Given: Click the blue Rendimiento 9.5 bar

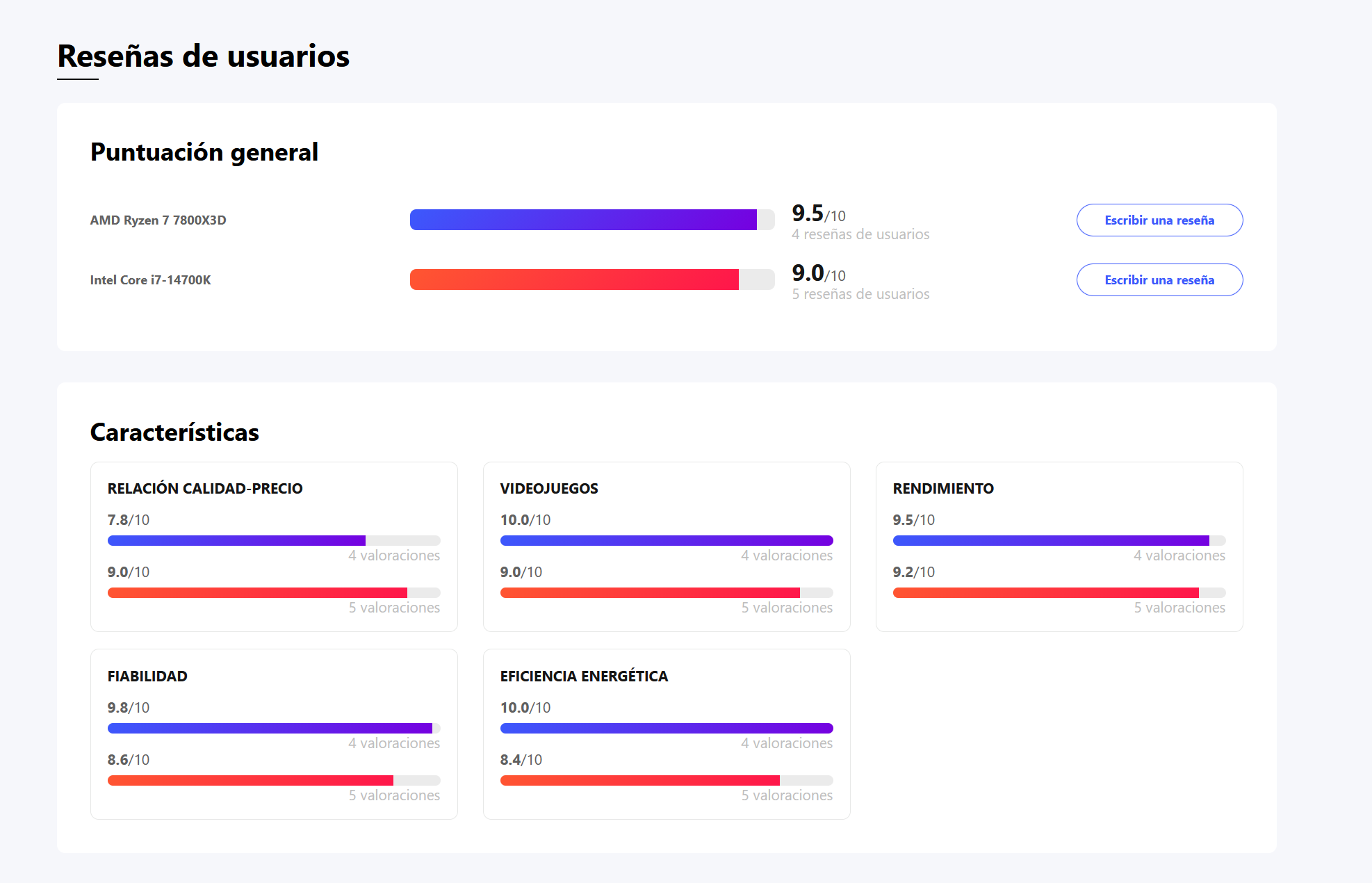Looking at the screenshot, I should click(1059, 540).
